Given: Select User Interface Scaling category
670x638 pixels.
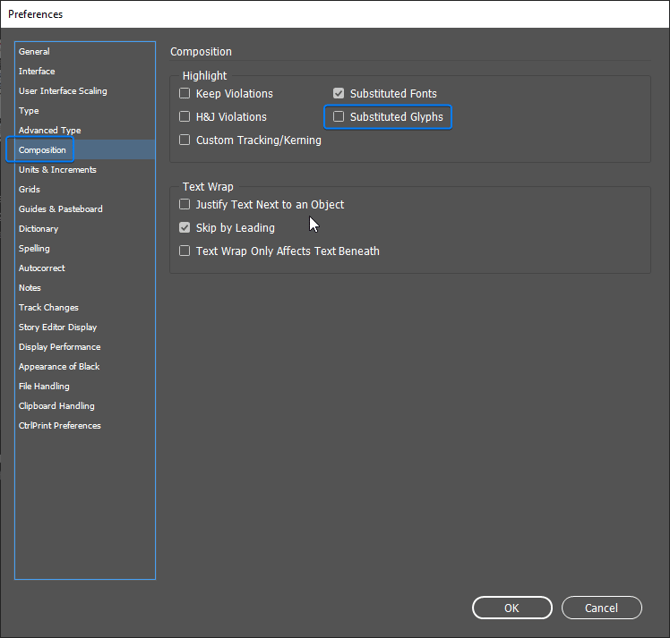Looking at the screenshot, I should pos(62,91).
